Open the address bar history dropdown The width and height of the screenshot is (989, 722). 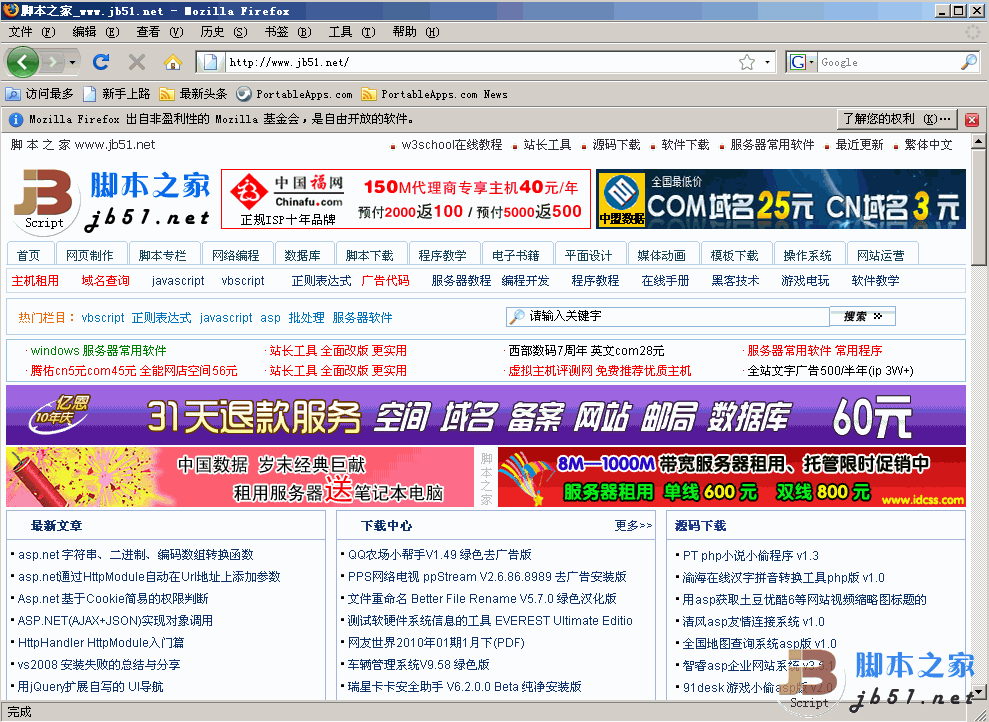[x=768, y=62]
